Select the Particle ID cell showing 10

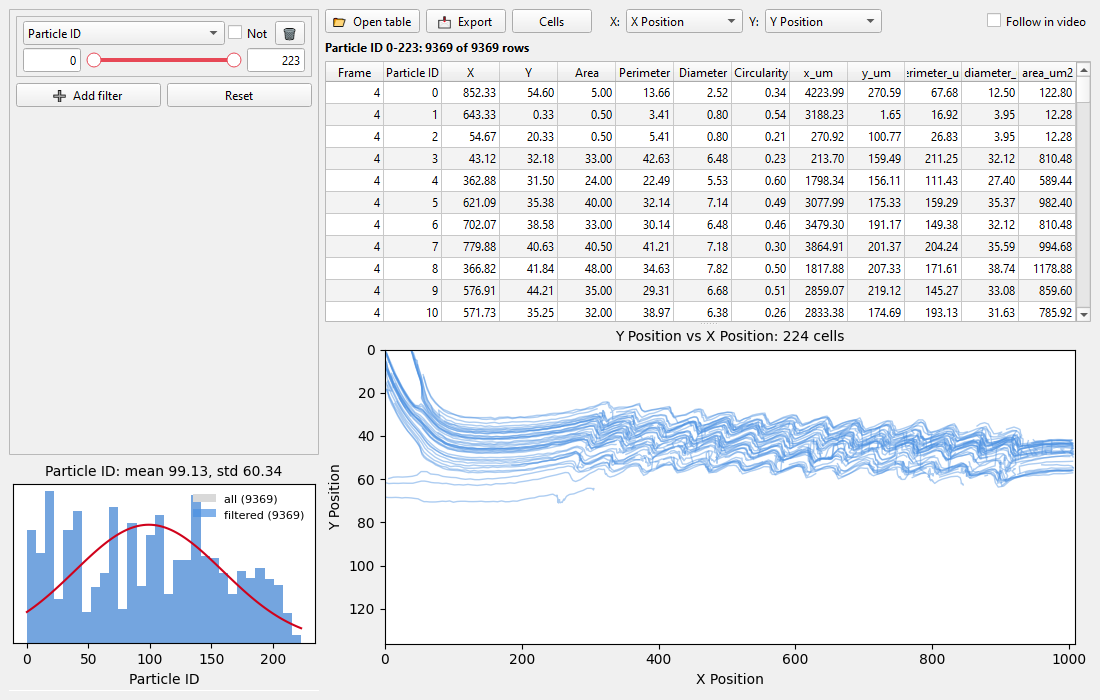pyautogui.click(x=412, y=312)
